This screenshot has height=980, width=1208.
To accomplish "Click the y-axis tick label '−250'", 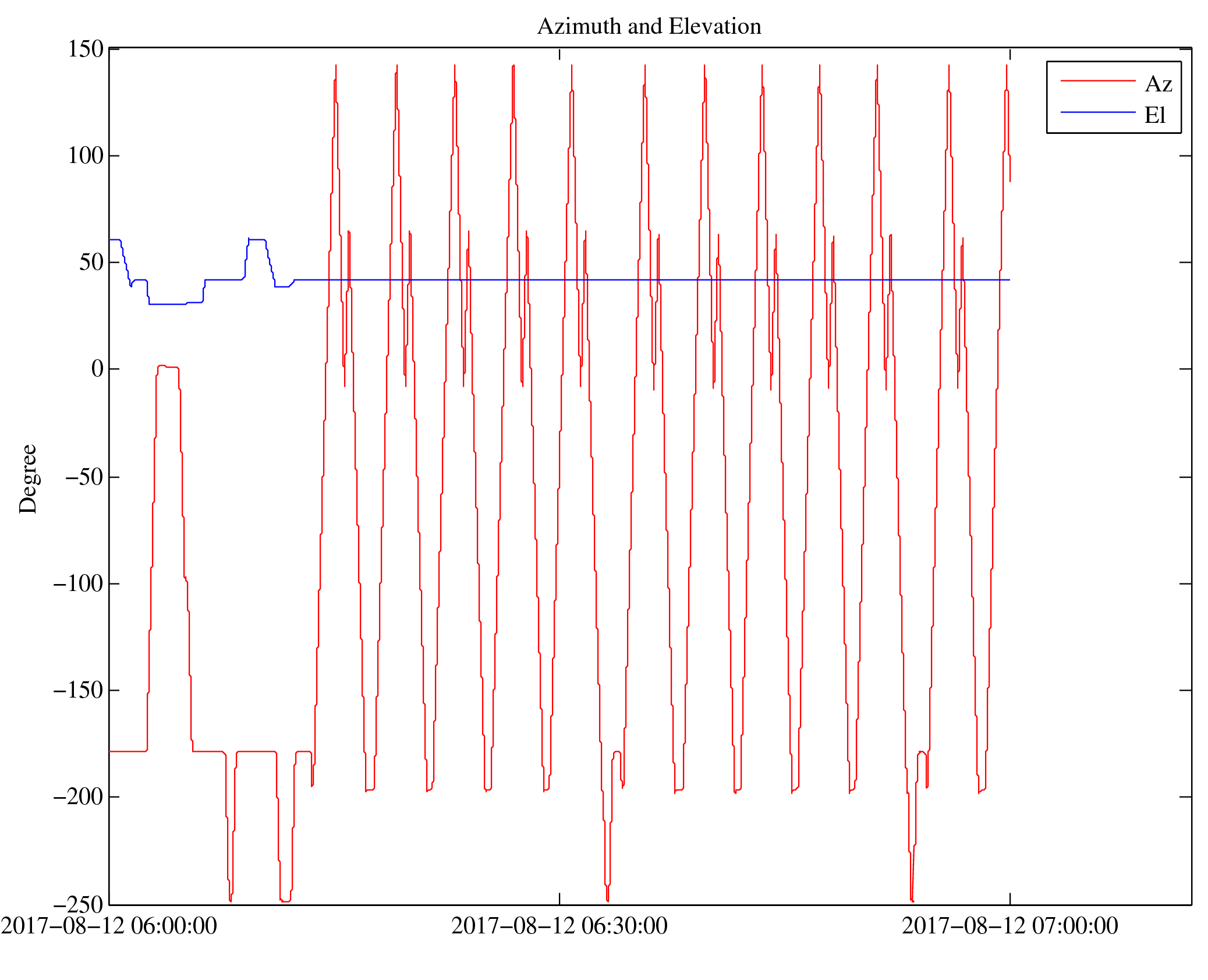I will pyautogui.click(x=79, y=905).
